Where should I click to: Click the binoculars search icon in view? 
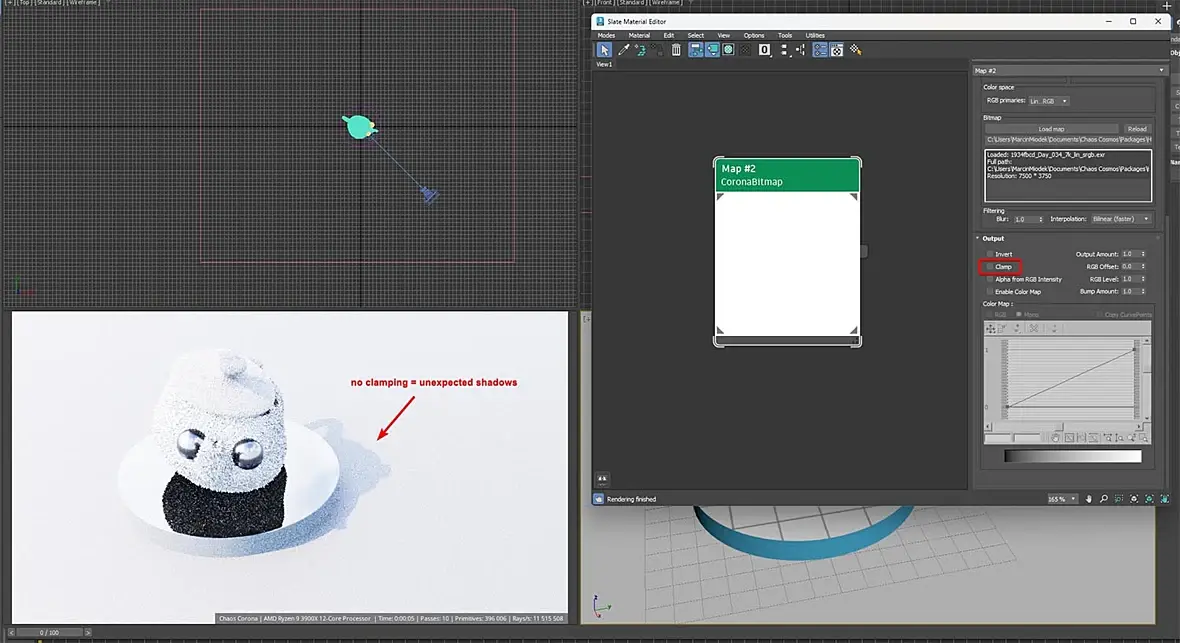tap(602, 479)
